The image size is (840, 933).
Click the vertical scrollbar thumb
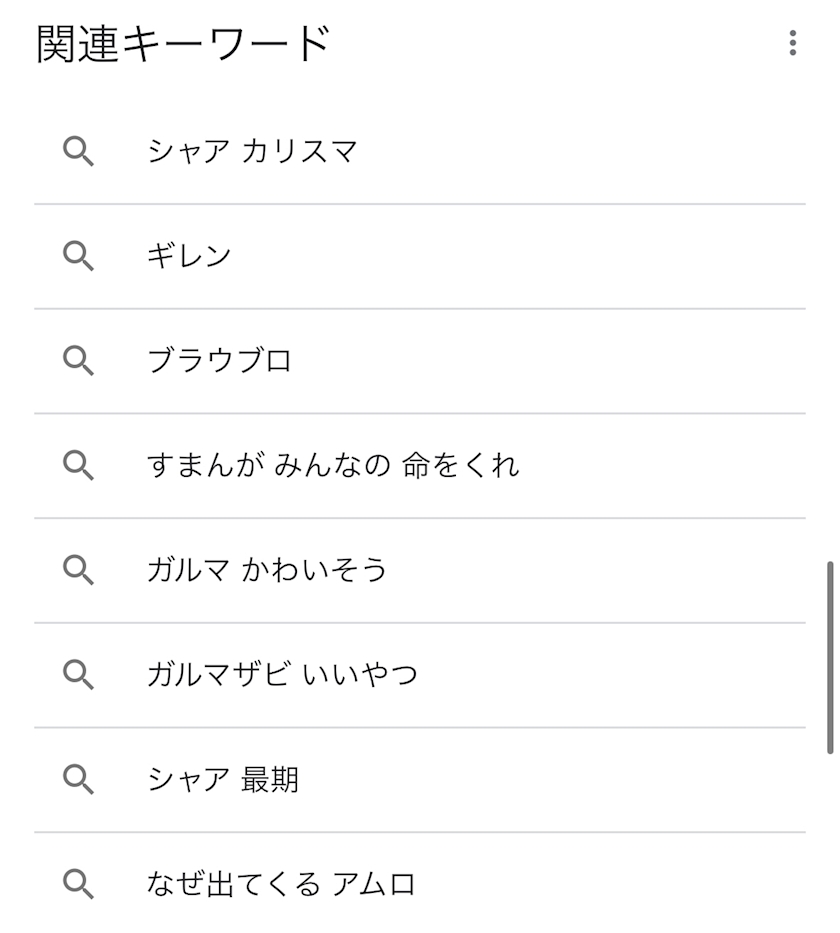(830, 658)
